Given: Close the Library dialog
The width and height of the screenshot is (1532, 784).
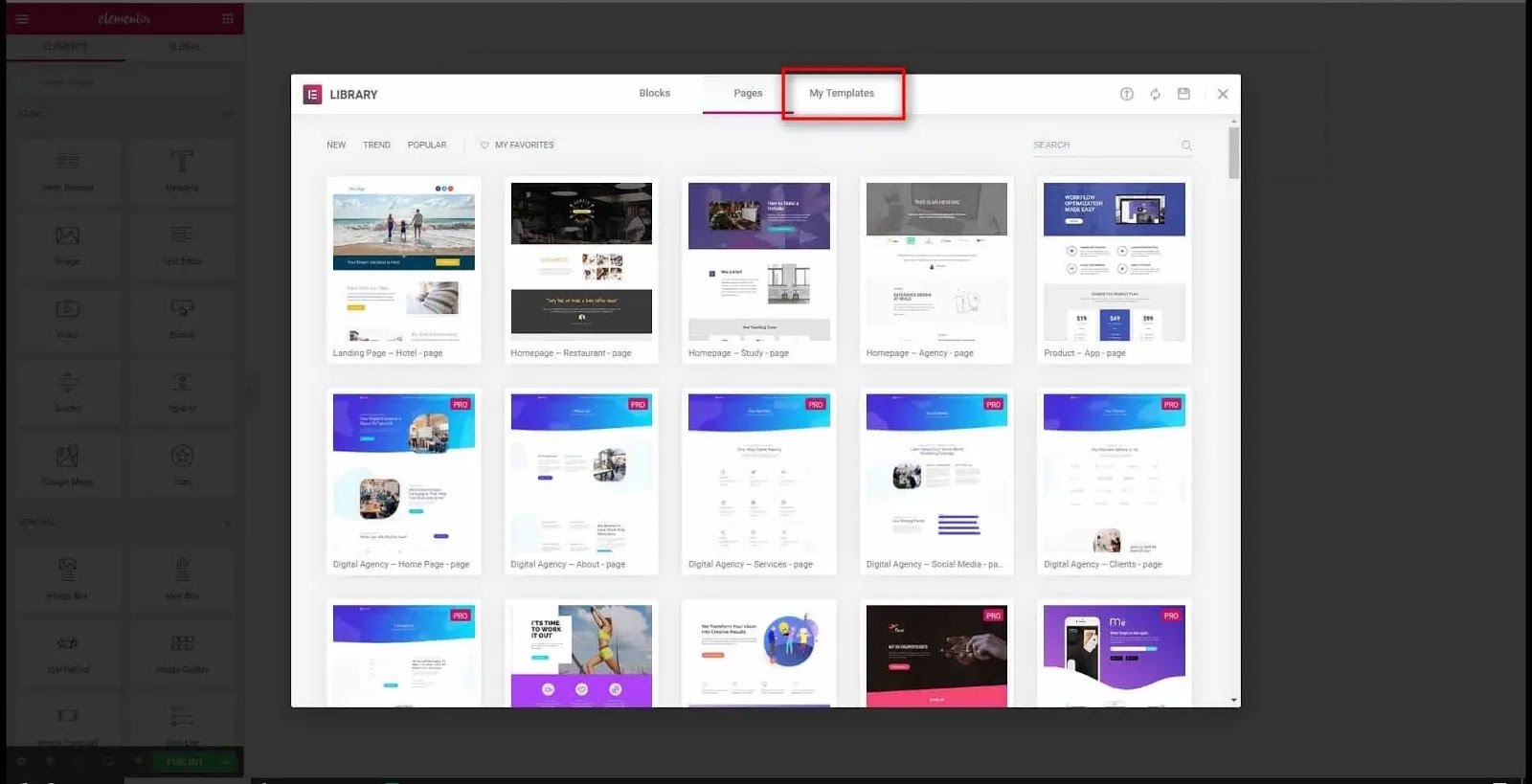Looking at the screenshot, I should pyautogui.click(x=1223, y=94).
